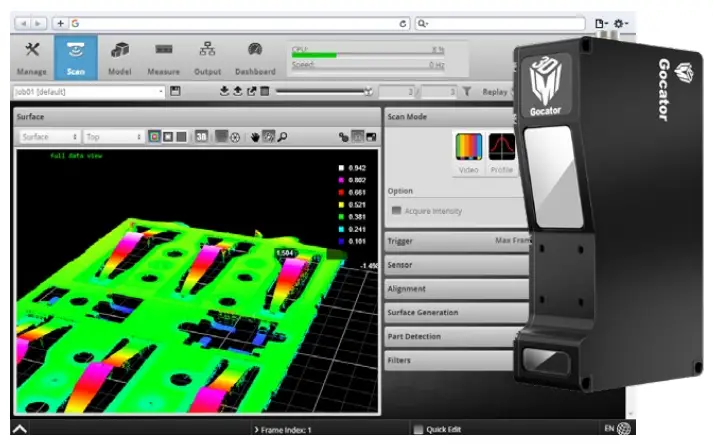The height and width of the screenshot is (445, 713).
Task: Expand the Trigger panel
Action: 456,241
